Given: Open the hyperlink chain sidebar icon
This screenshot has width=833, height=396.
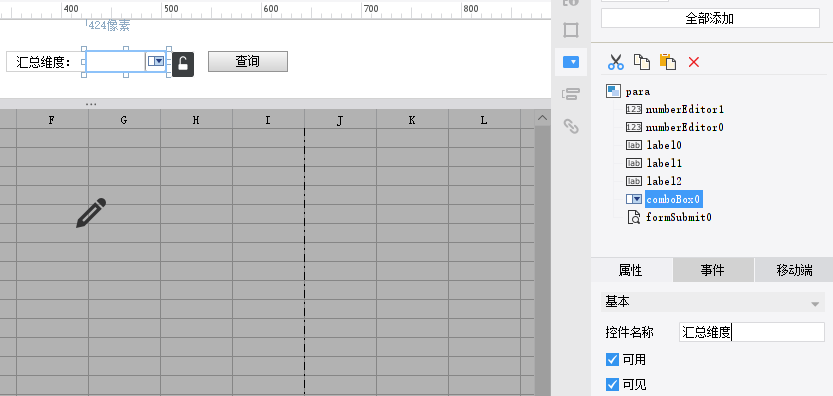Looking at the screenshot, I should coord(571,127).
